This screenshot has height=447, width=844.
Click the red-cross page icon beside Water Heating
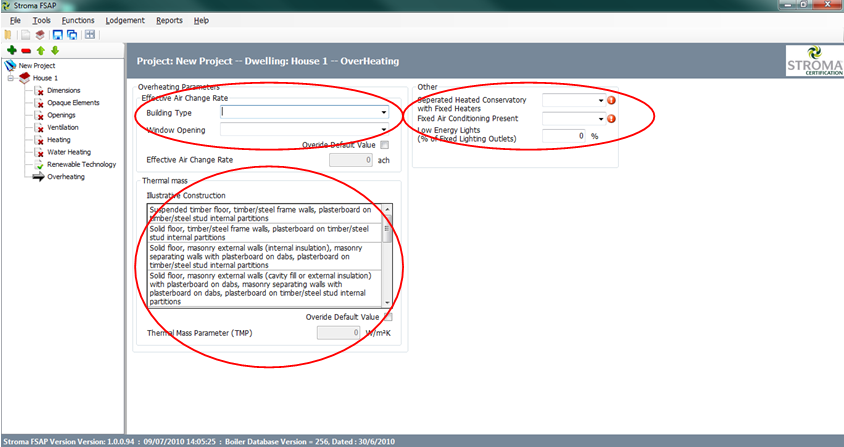(x=38, y=152)
